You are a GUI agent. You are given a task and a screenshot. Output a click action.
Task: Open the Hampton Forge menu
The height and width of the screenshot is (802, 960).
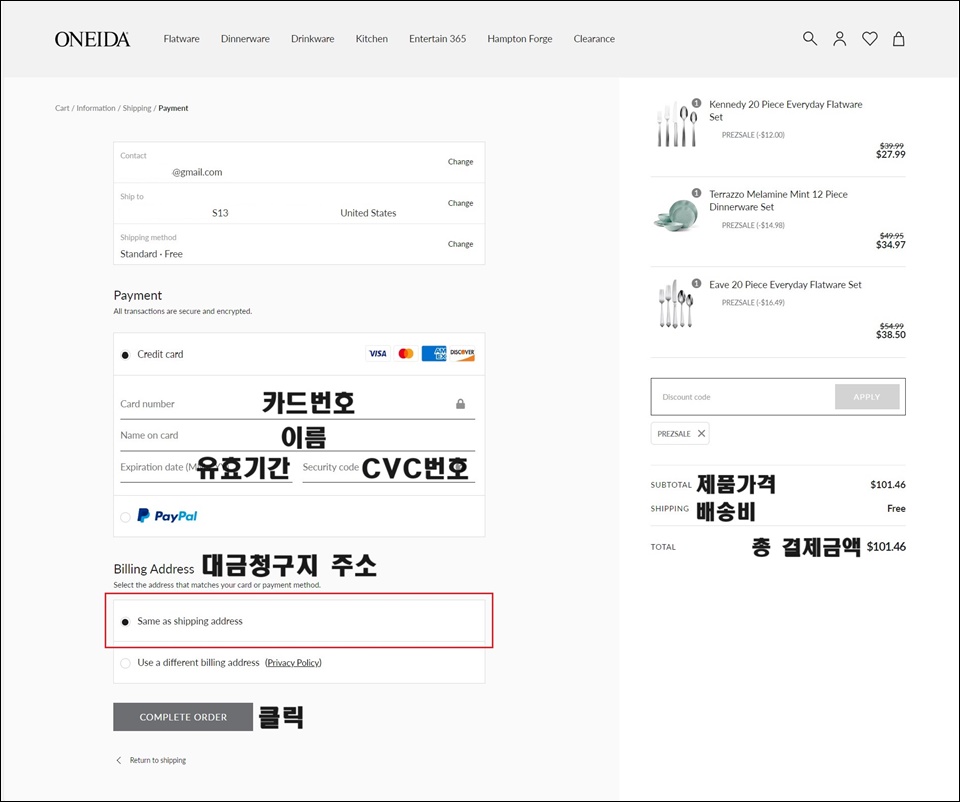[x=520, y=39]
